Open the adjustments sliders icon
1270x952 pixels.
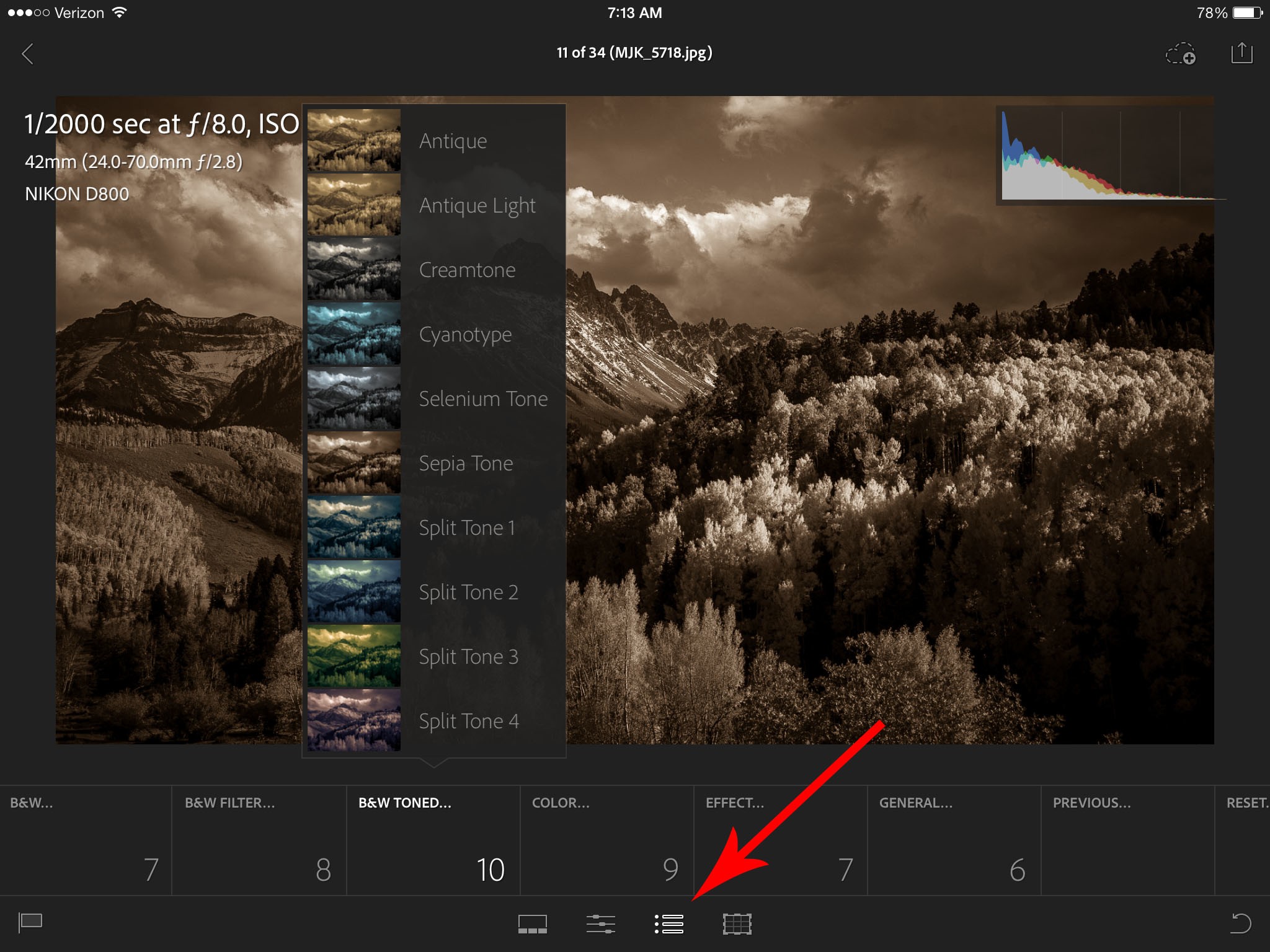[601, 924]
